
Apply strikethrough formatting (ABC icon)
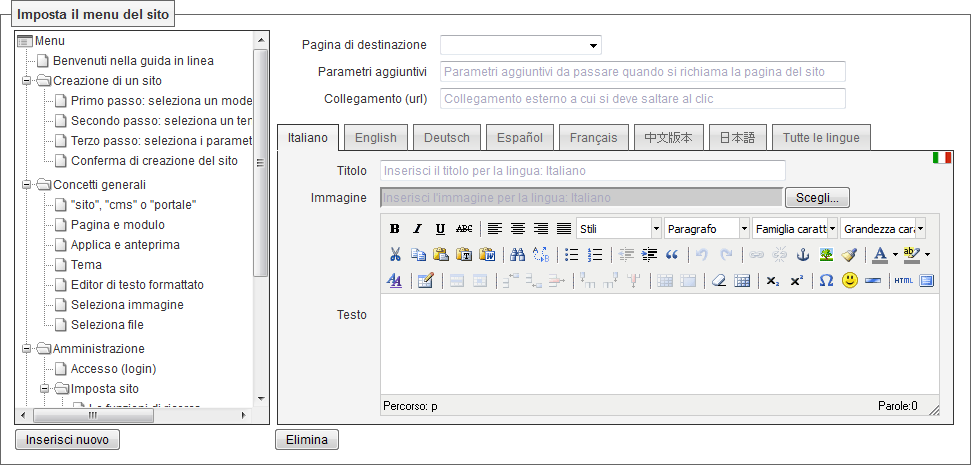[x=464, y=228]
